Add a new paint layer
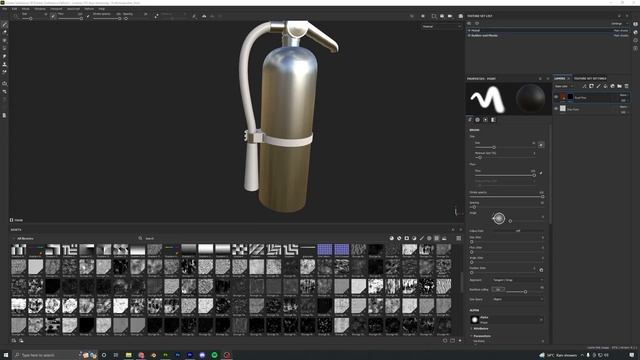The width and height of the screenshot is (640, 360). (x=598, y=86)
